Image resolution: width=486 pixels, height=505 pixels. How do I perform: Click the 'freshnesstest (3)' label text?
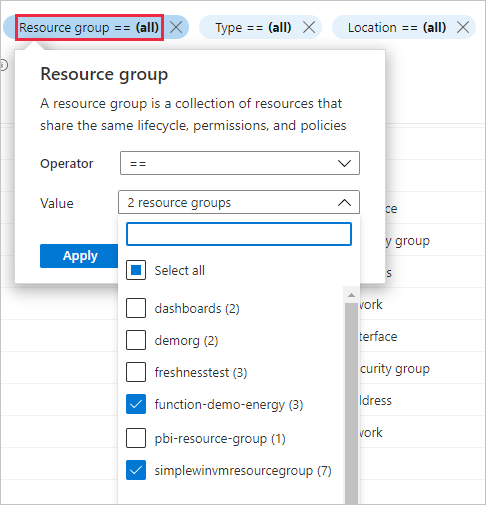click(201, 373)
